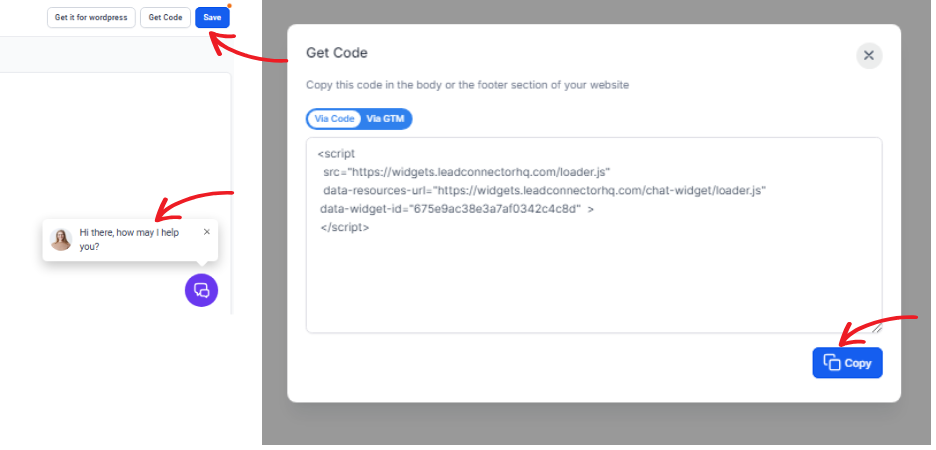Switch to Via Code option
The image size is (936, 450).
click(334, 119)
